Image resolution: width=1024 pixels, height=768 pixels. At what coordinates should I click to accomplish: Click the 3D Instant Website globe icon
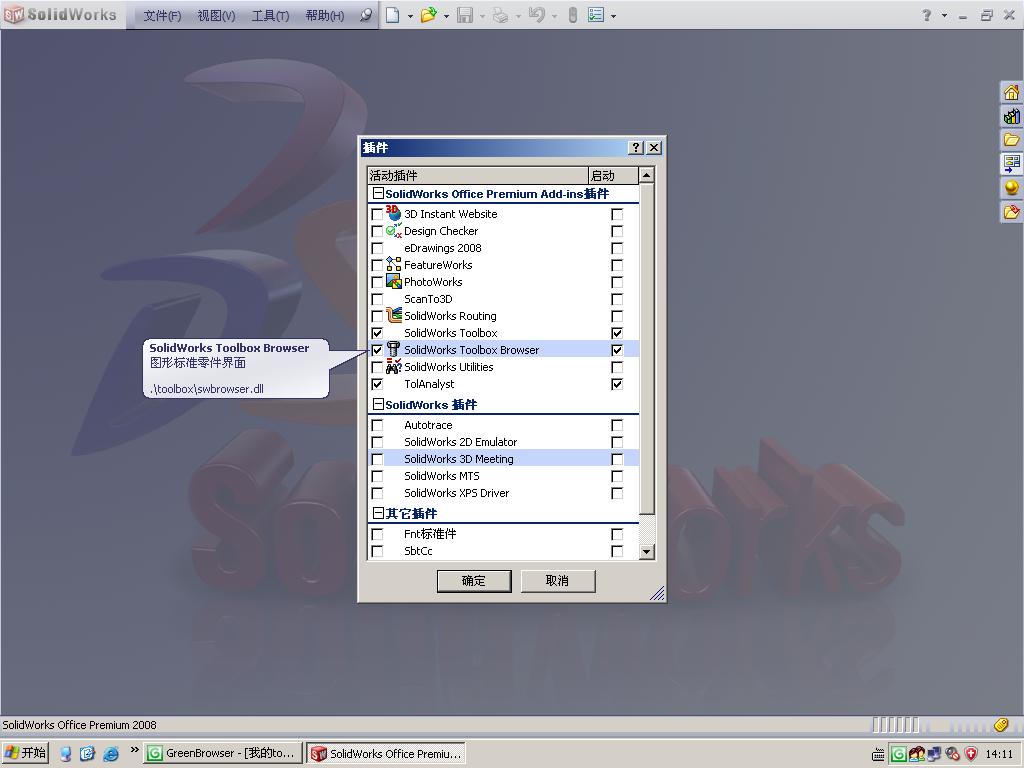[x=393, y=213]
